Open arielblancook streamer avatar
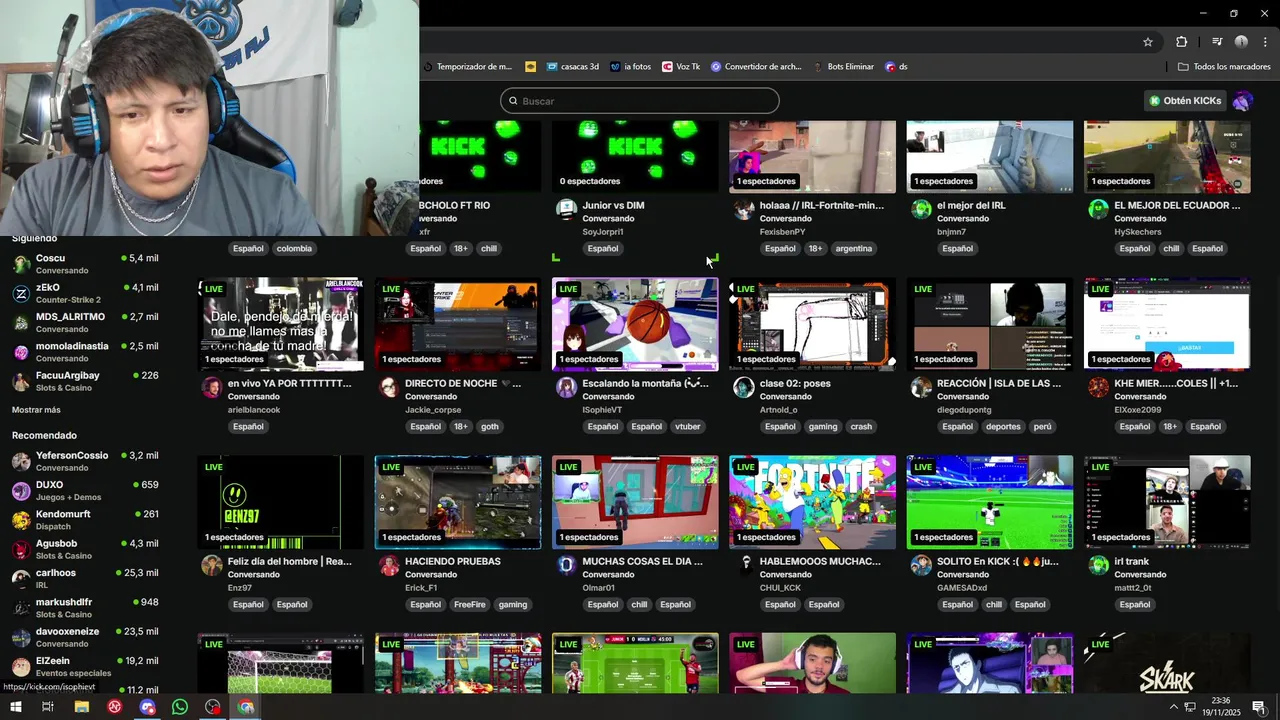1280x720 pixels. click(211, 388)
